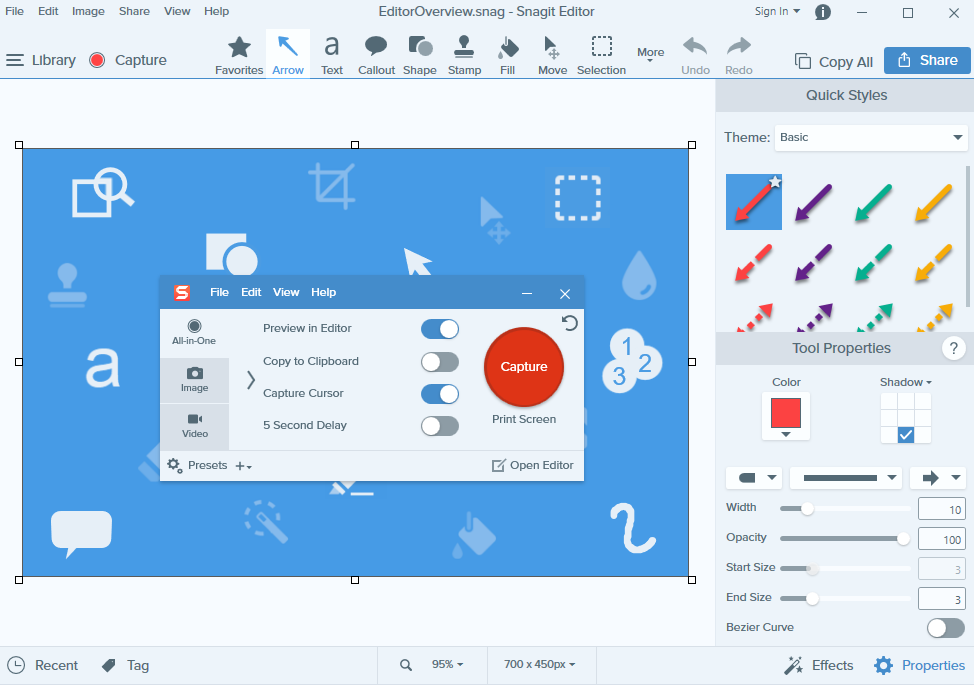The width and height of the screenshot is (974, 685).
Task: Open the Sign In dropdown
Action: pyautogui.click(x=777, y=11)
